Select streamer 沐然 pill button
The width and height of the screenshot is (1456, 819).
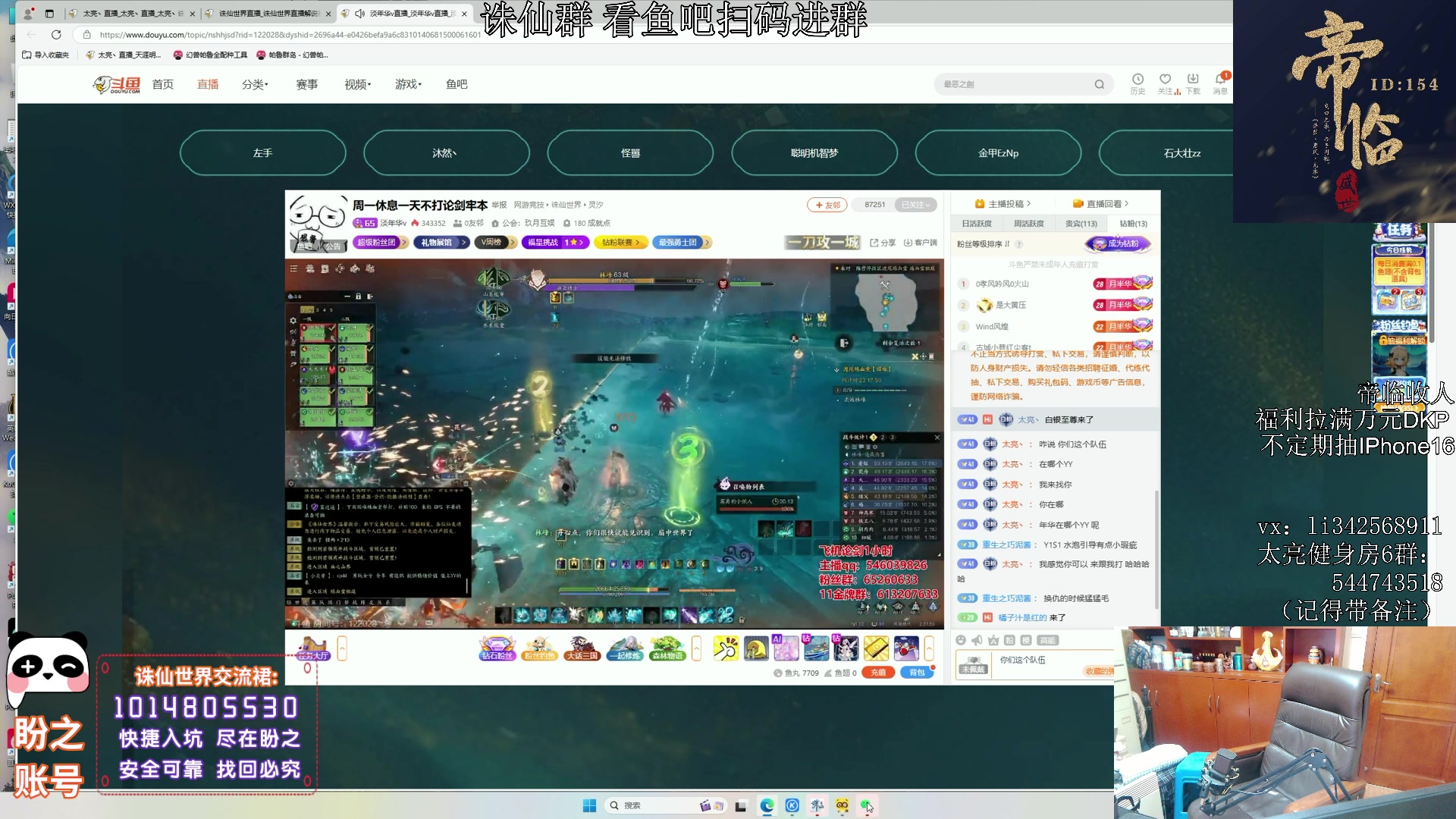pyautogui.click(x=446, y=152)
